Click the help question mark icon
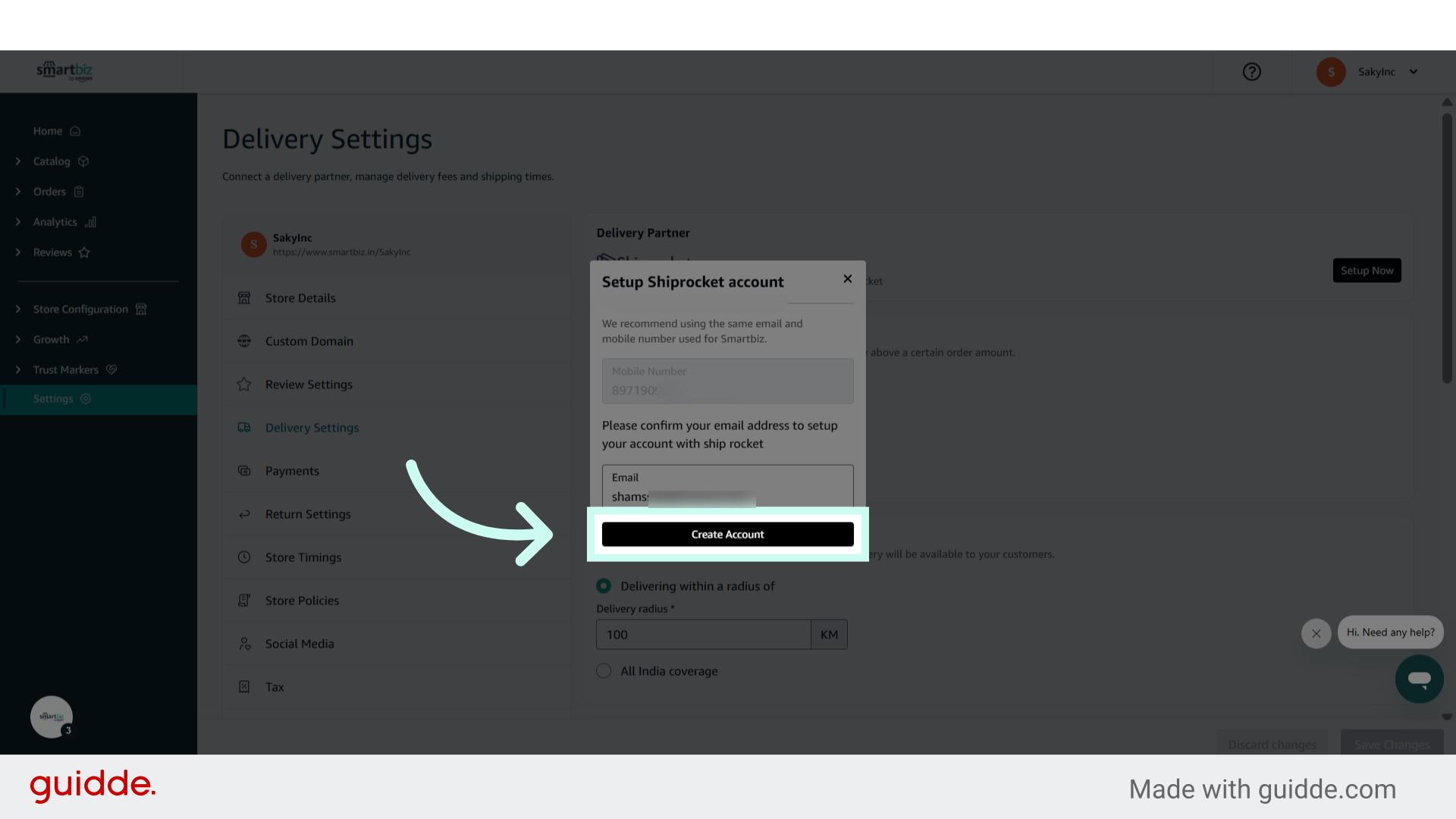This screenshot has width=1456, height=819. pyautogui.click(x=1251, y=71)
